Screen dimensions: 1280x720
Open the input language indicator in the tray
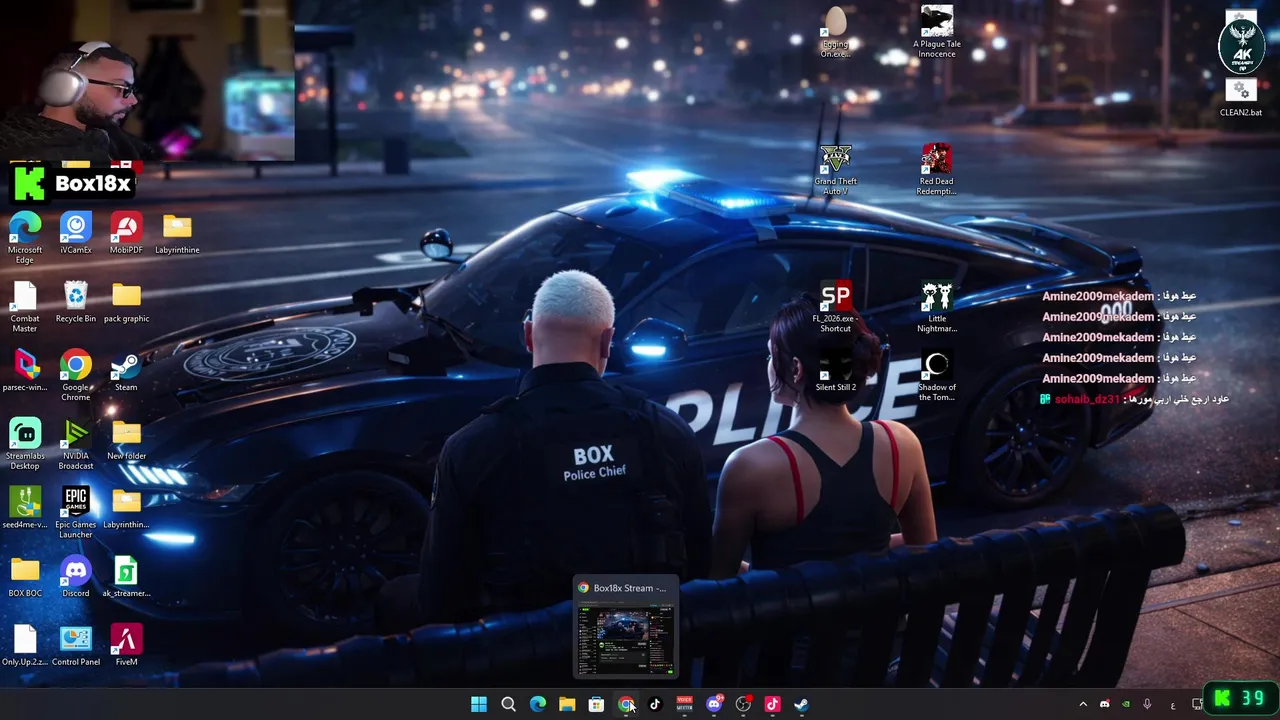point(1173,705)
